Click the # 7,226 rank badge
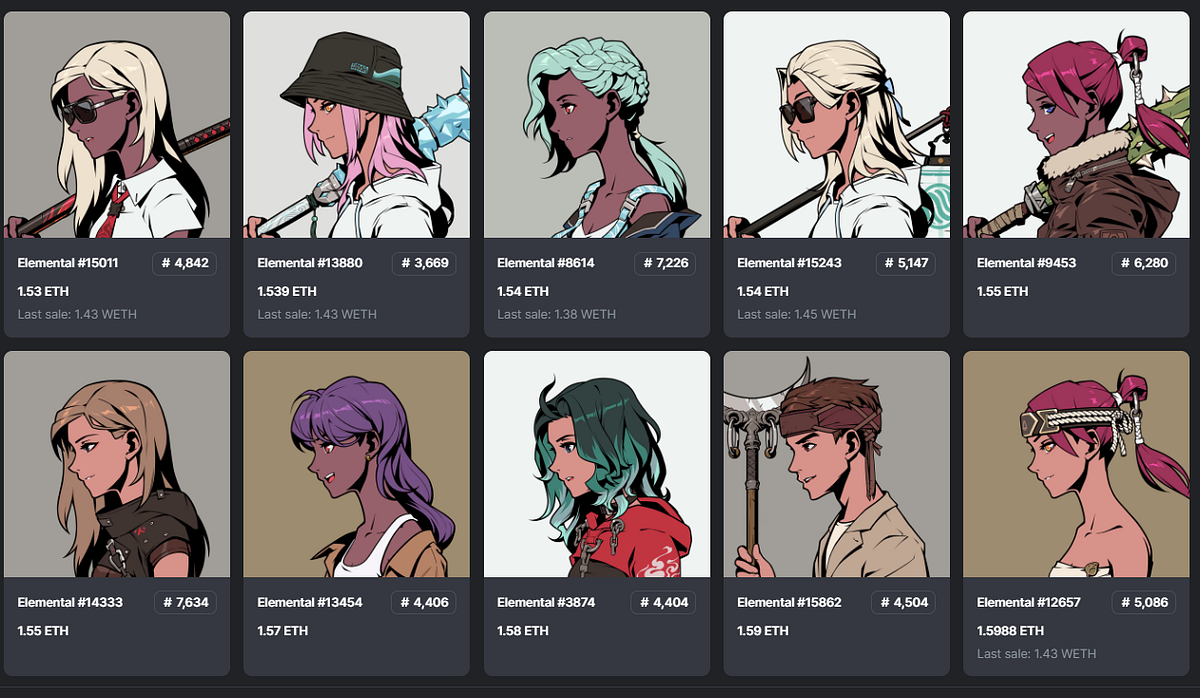The width and height of the screenshot is (1200, 698). click(665, 264)
